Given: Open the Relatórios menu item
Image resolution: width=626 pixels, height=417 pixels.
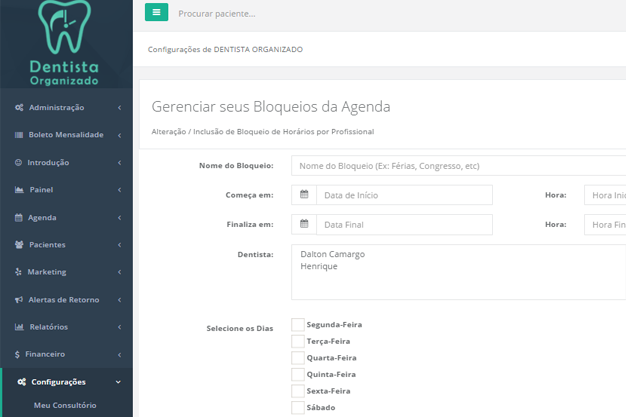Looking at the screenshot, I should click(x=66, y=327).
